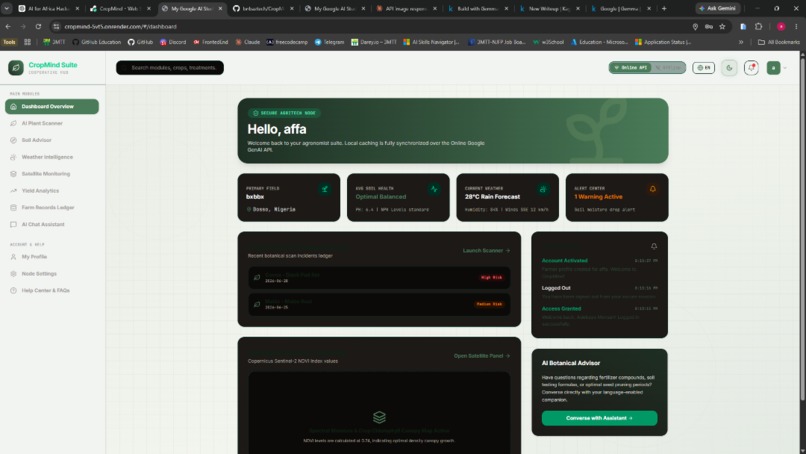Open the Medium Risk scan incident row
806x454 pixels.
(379, 304)
